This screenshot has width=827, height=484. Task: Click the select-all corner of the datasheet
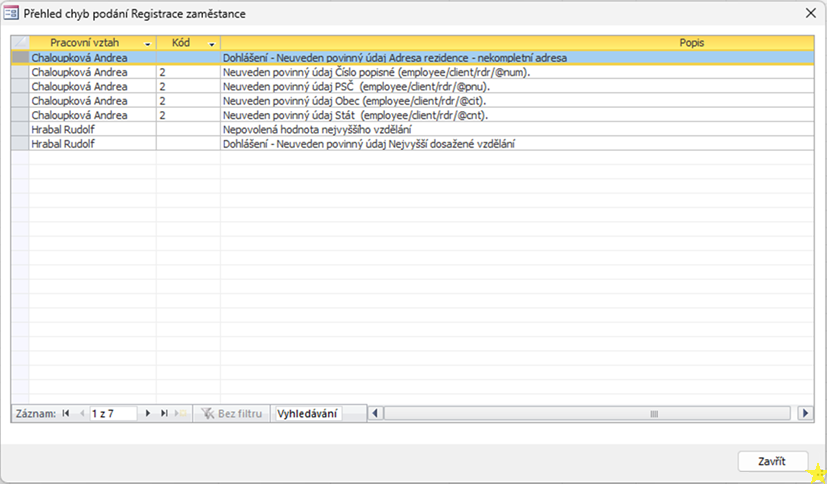pos(19,44)
